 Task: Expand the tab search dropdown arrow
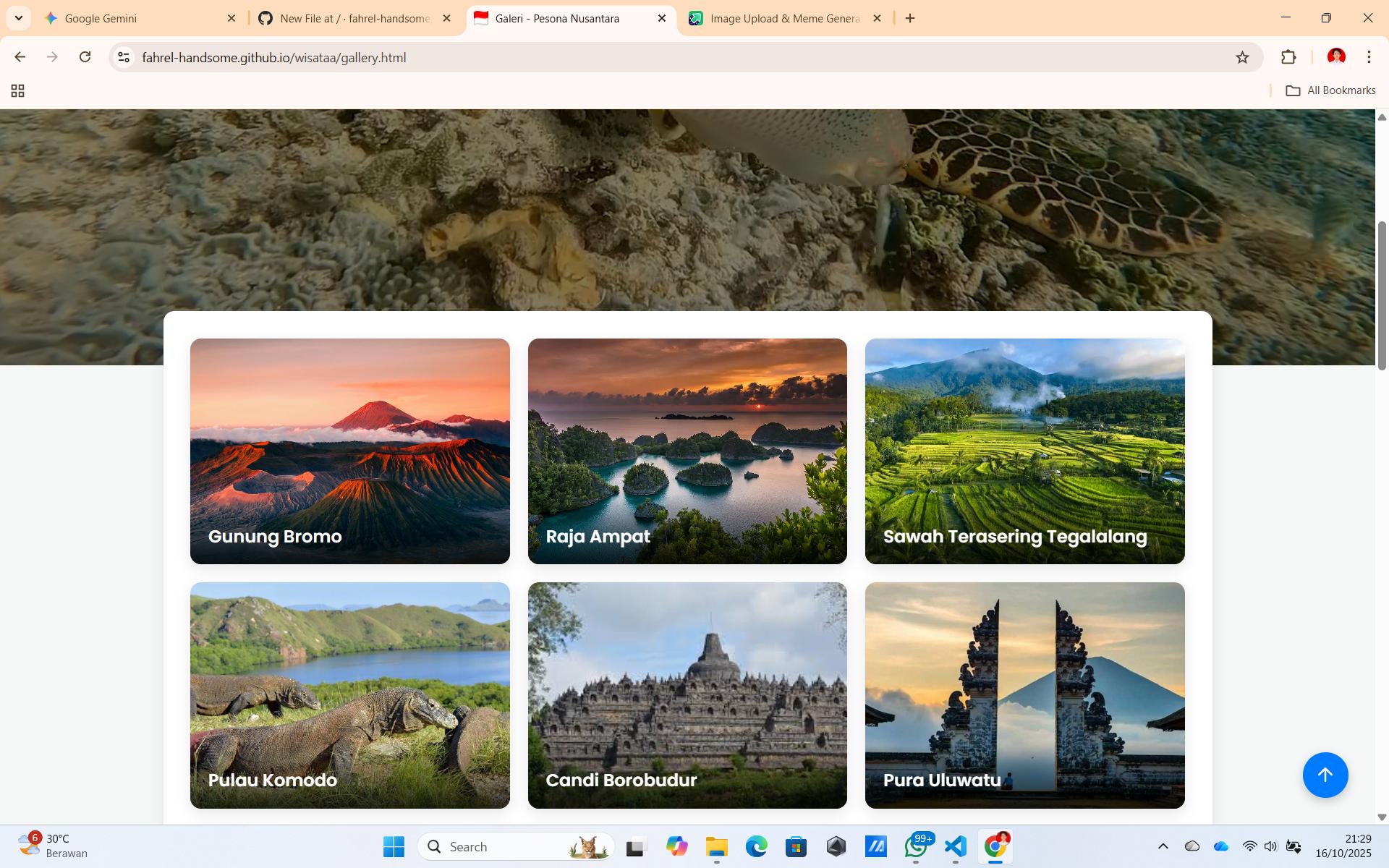tap(19, 18)
